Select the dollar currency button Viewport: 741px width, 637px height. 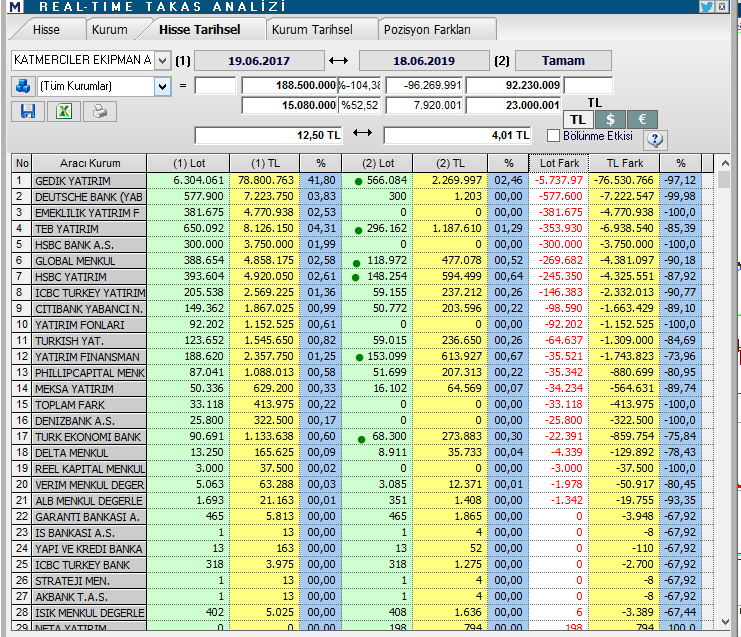coord(611,119)
